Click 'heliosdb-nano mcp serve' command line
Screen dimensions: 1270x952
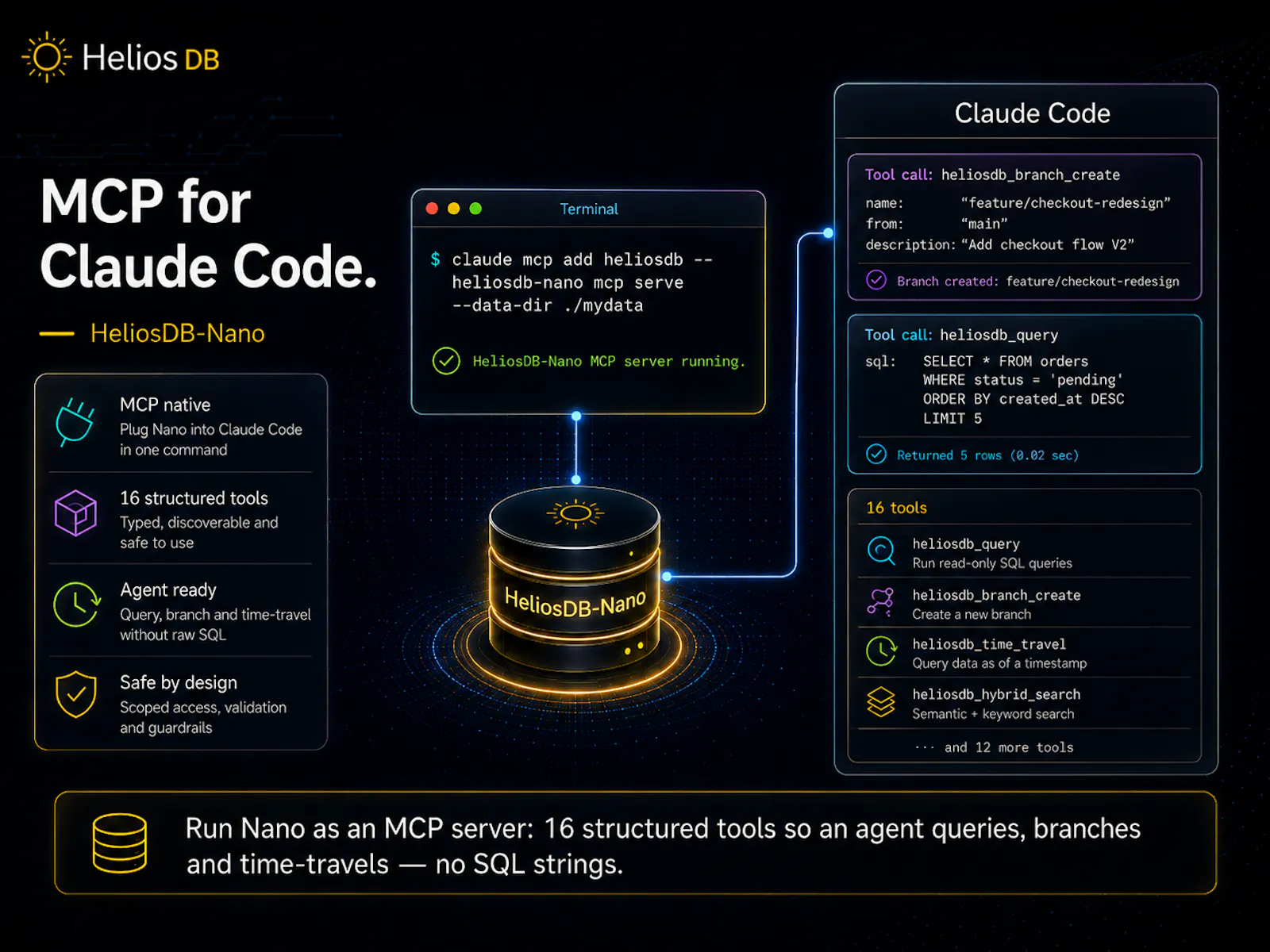(568, 282)
